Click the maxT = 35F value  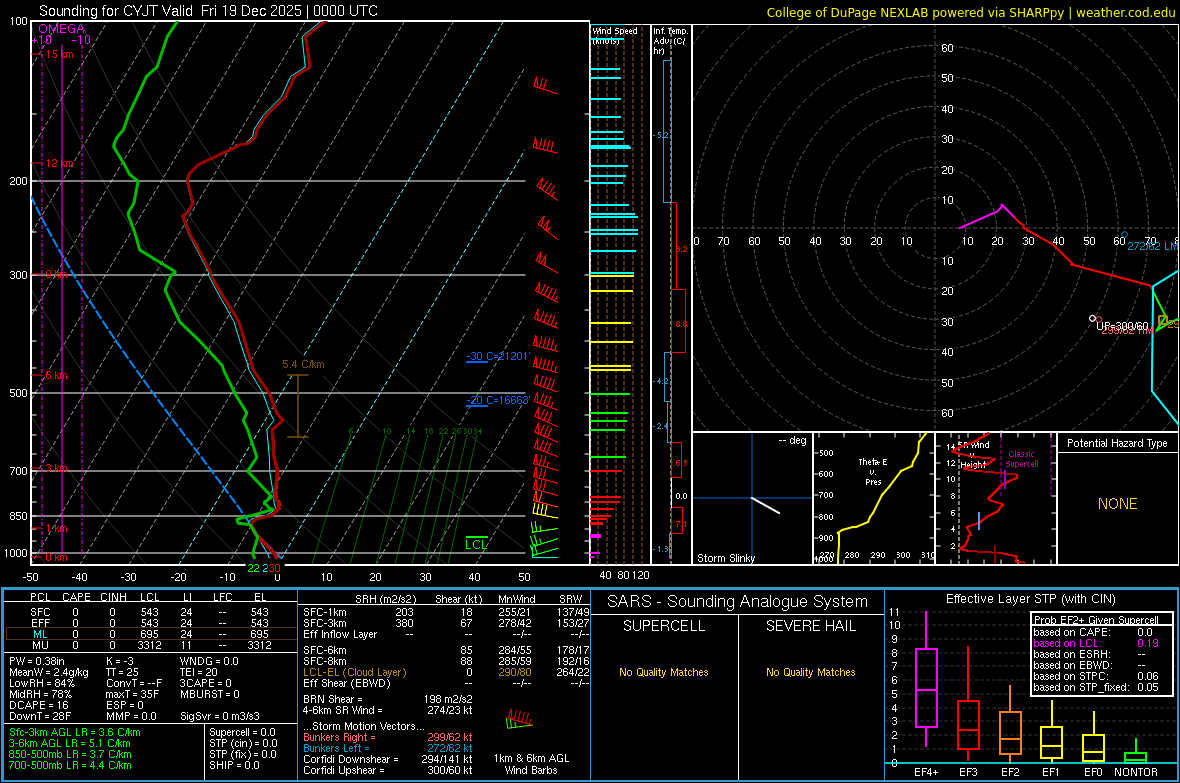tap(132, 694)
